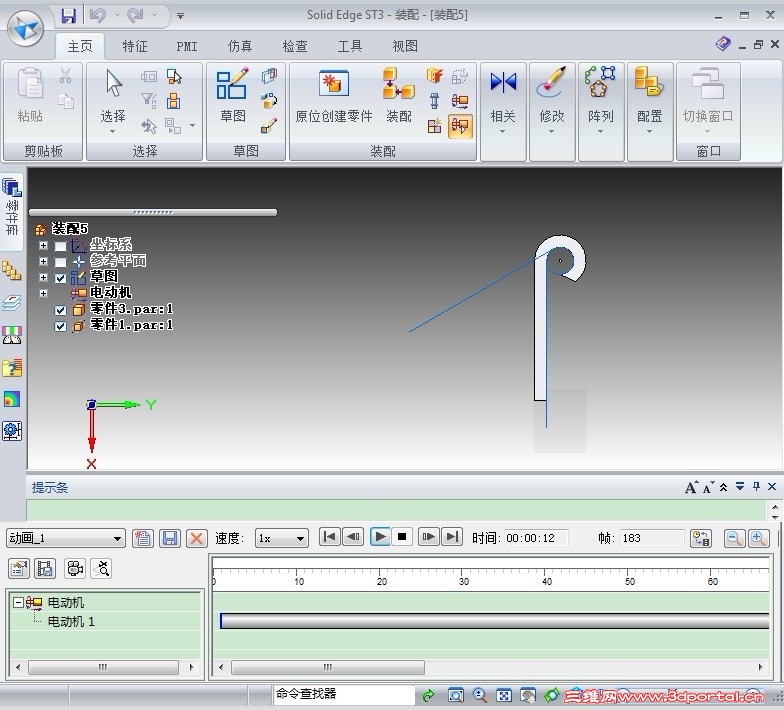Click the 命令查找器 search field
Screen dimensions: 784x710
point(344,694)
